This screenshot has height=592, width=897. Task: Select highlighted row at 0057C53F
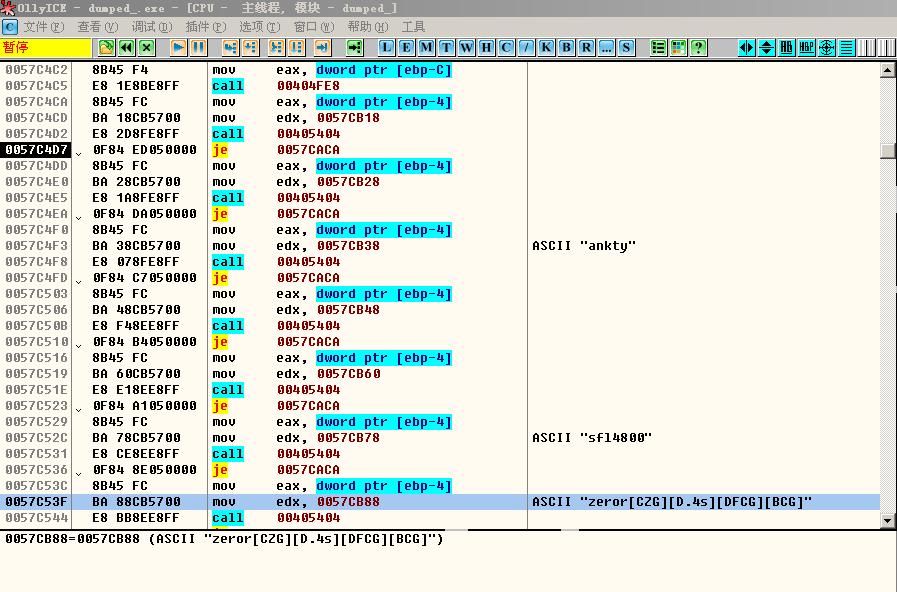click(x=439, y=502)
